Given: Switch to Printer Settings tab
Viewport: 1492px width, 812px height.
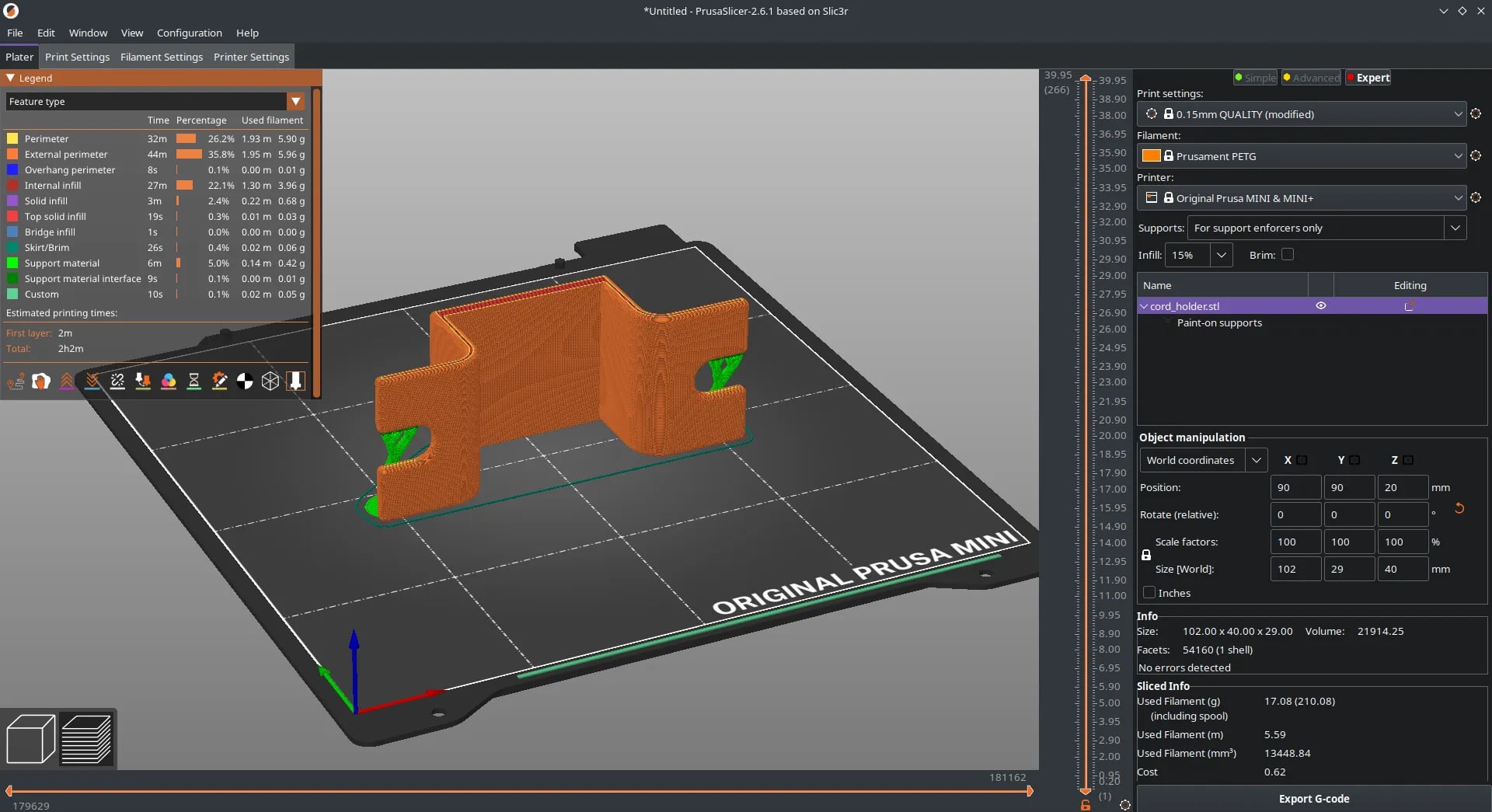Looking at the screenshot, I should tap(251, 57).
